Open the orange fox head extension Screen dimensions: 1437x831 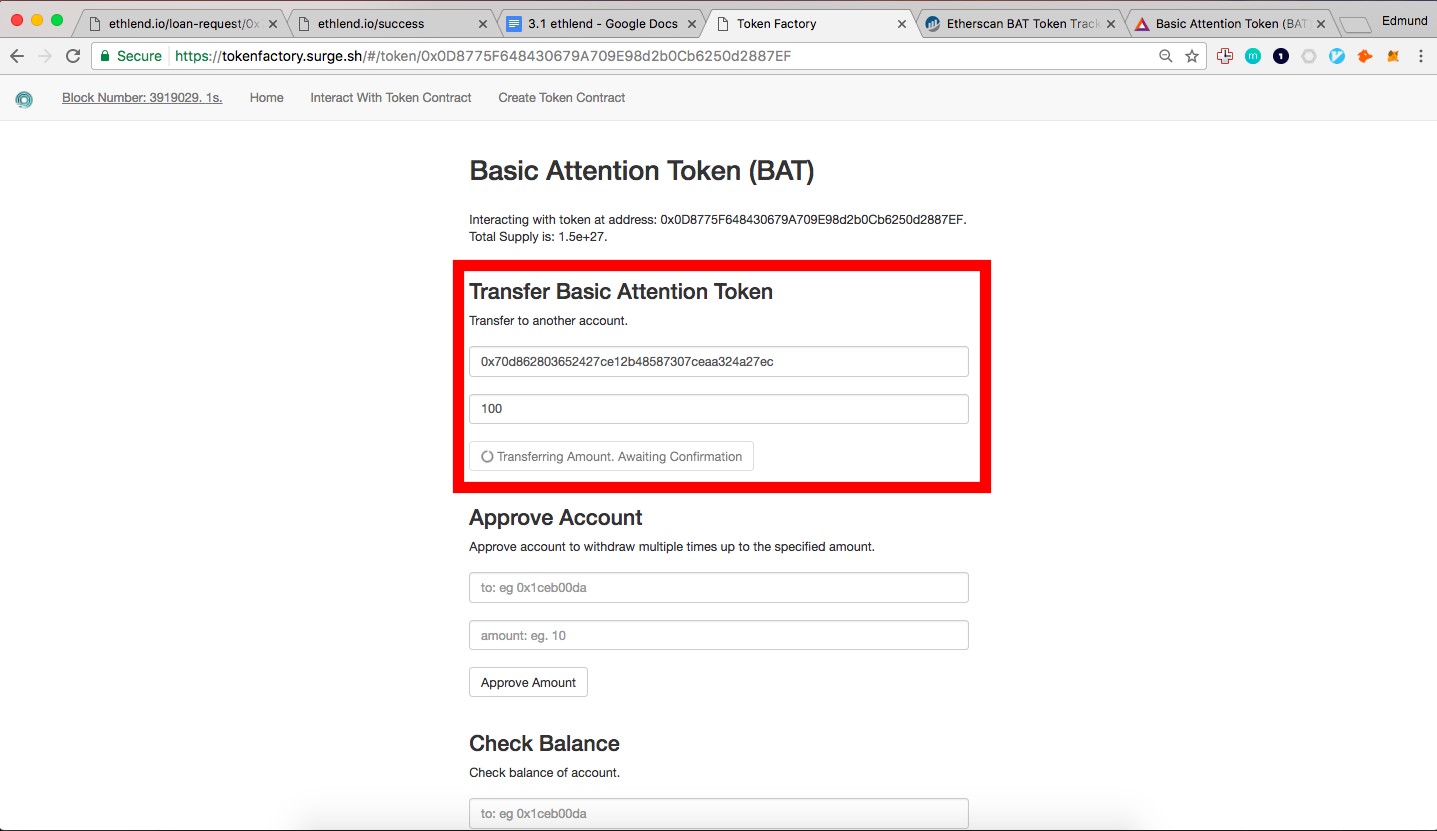click(x=1365, y=56)
